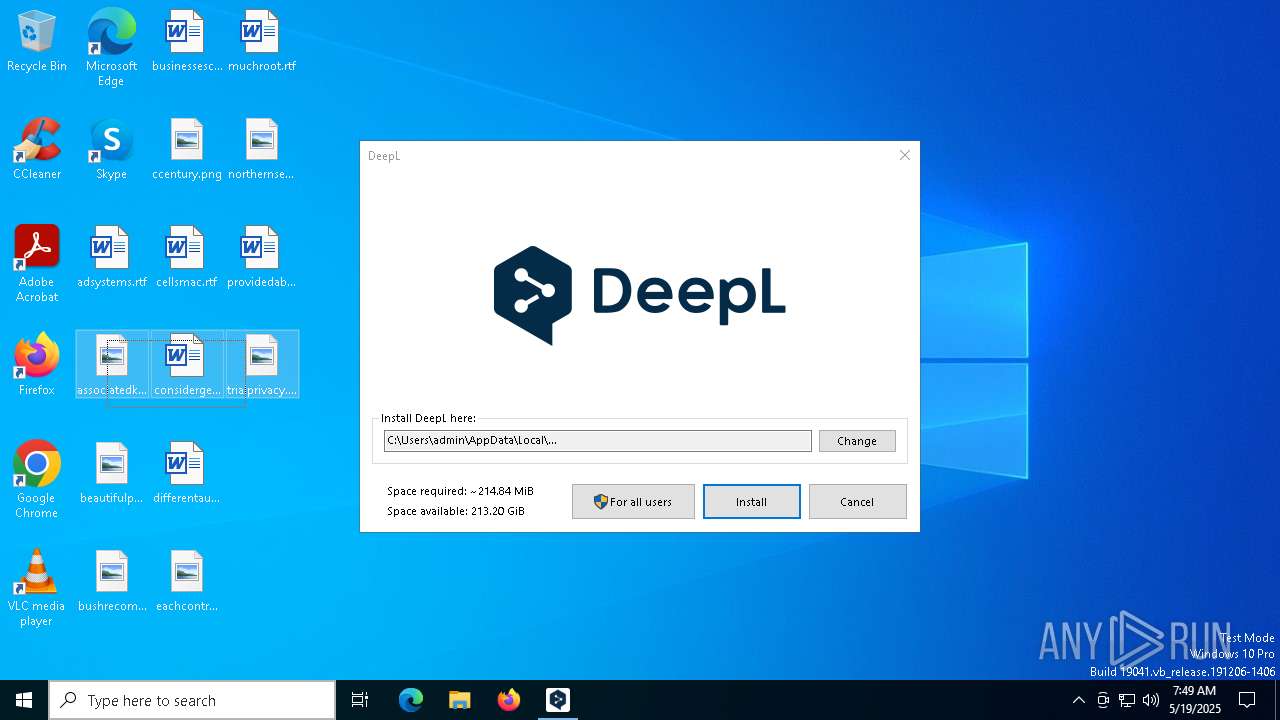Viewport: 1280px width, 720px height.
Task: Select the associatedk... image file
Action: (112, 365)
